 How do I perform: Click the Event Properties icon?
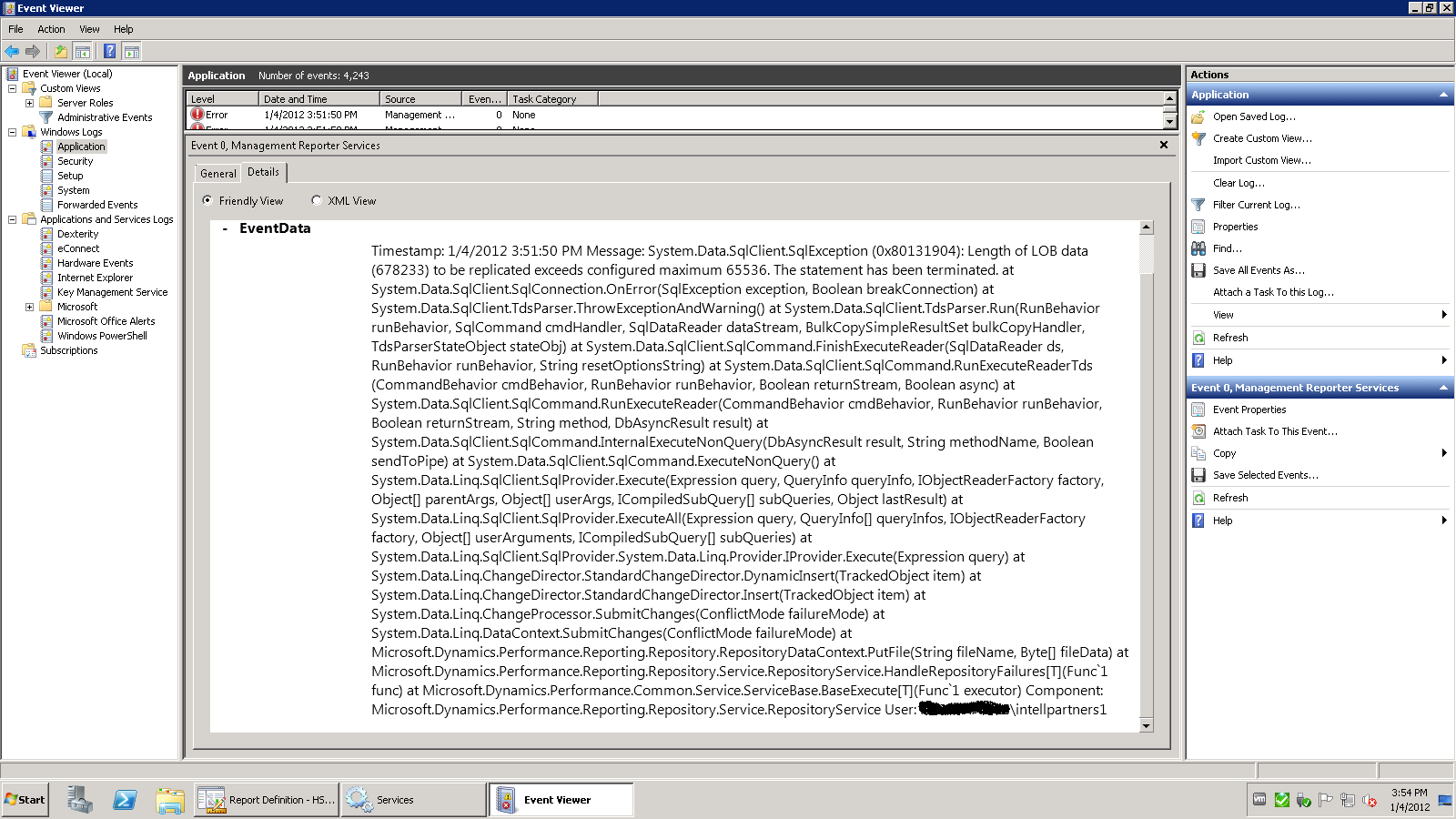click(1198, 409)
